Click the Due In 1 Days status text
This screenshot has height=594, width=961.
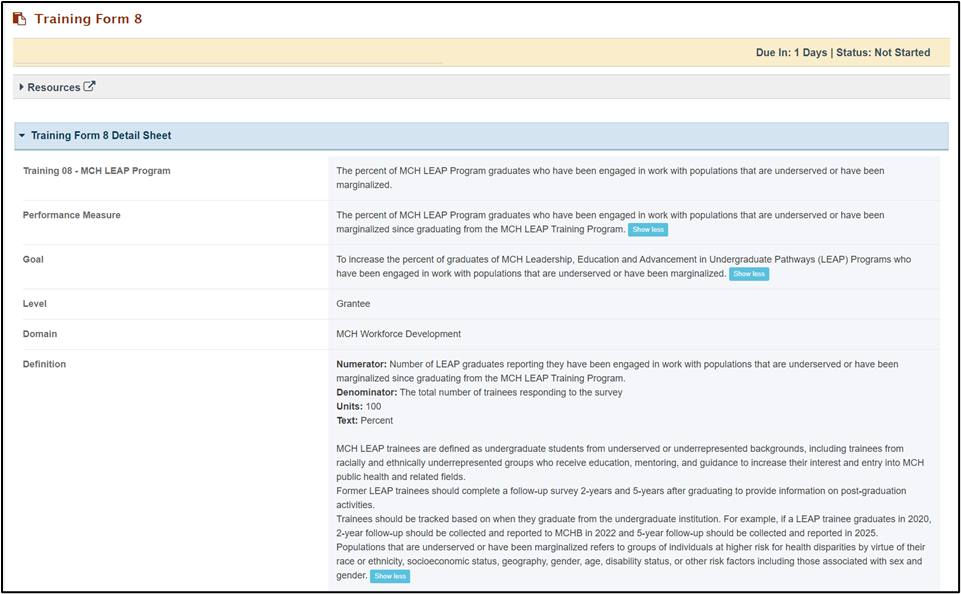[x=843, y=53]
